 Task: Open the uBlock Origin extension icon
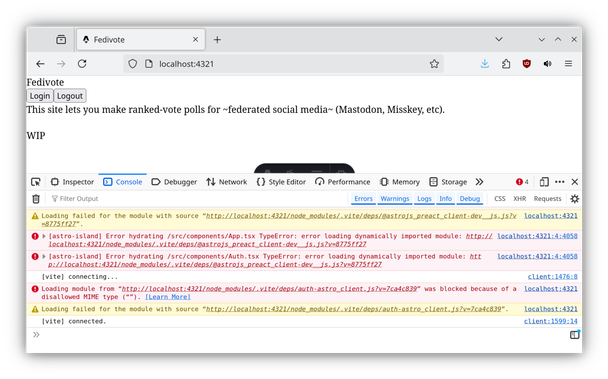pyautogui.click(x=527, y=64)
